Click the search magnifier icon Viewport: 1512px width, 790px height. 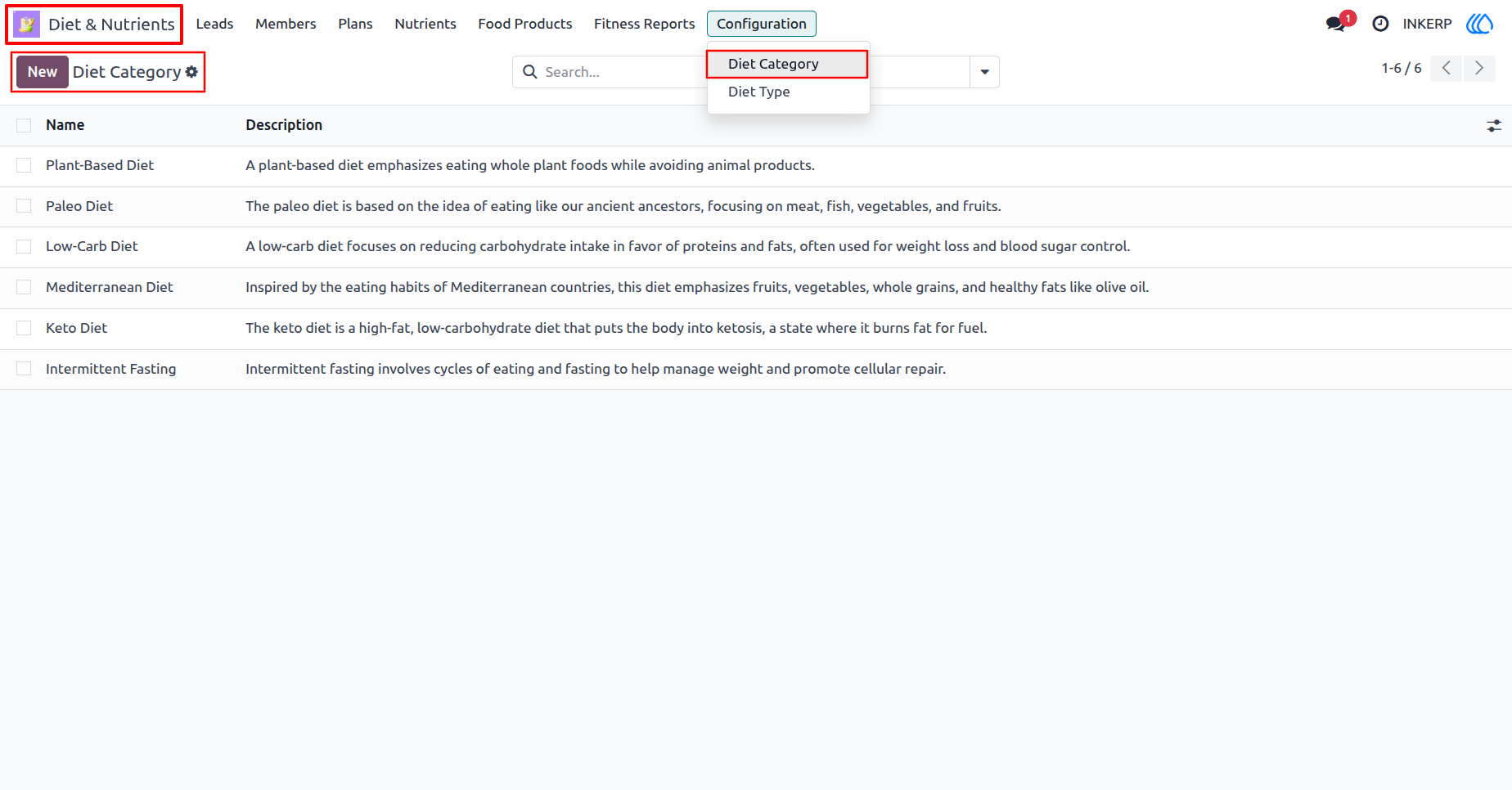pos(530,72)
